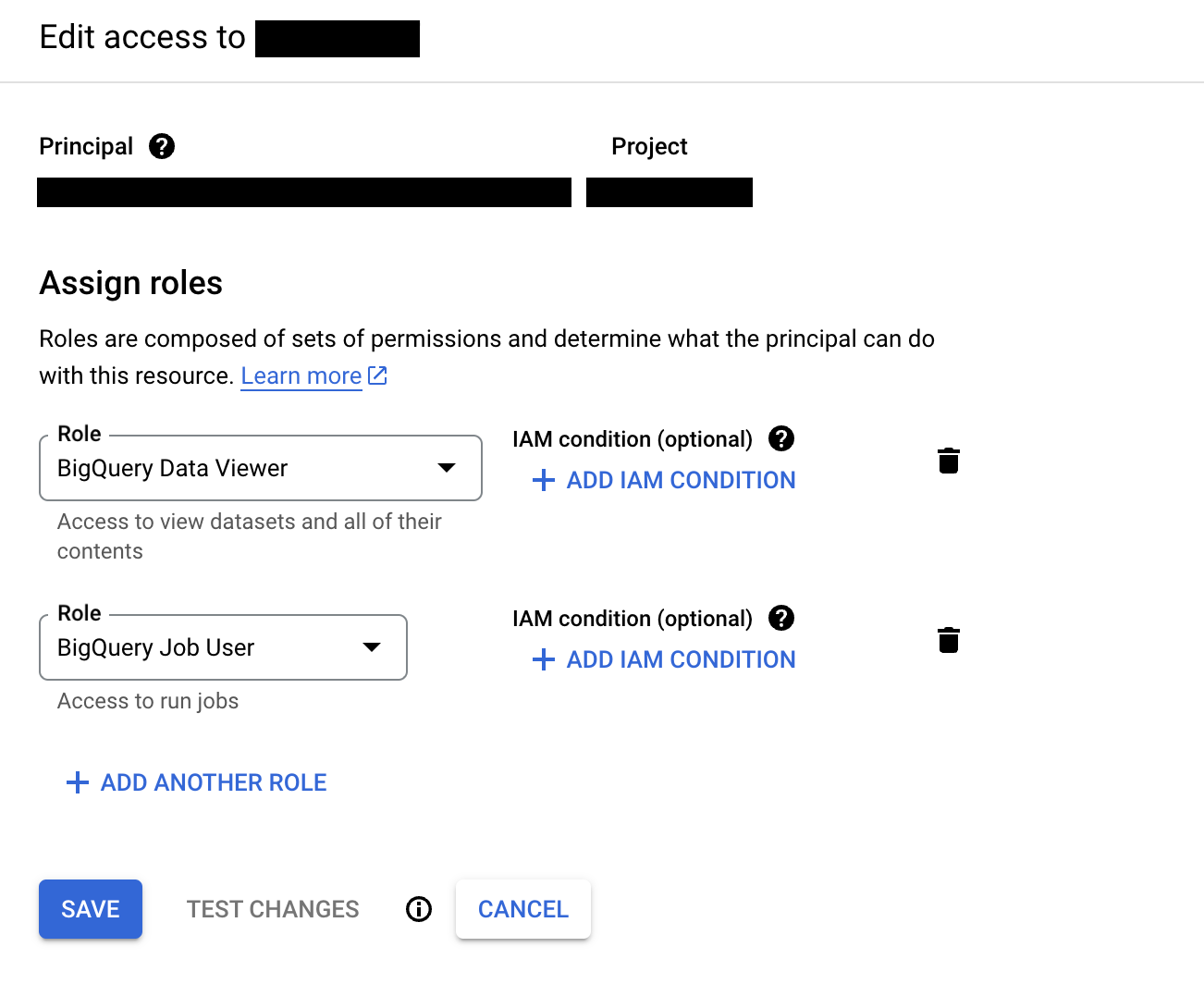This screenshot has width=1204, height=984.
Task: Open the Learn more link
Action: (x=301, y=376)
